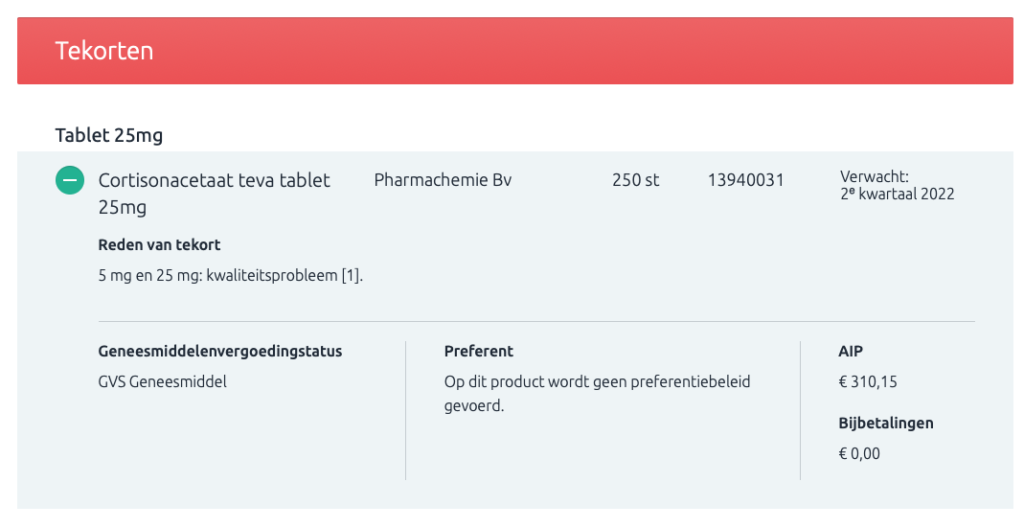This screenshot has width=1024, height=528.
Task: Collapse the Cortisonacetaat teva entry with green minus icon
Action: click(x=70, y=180)
